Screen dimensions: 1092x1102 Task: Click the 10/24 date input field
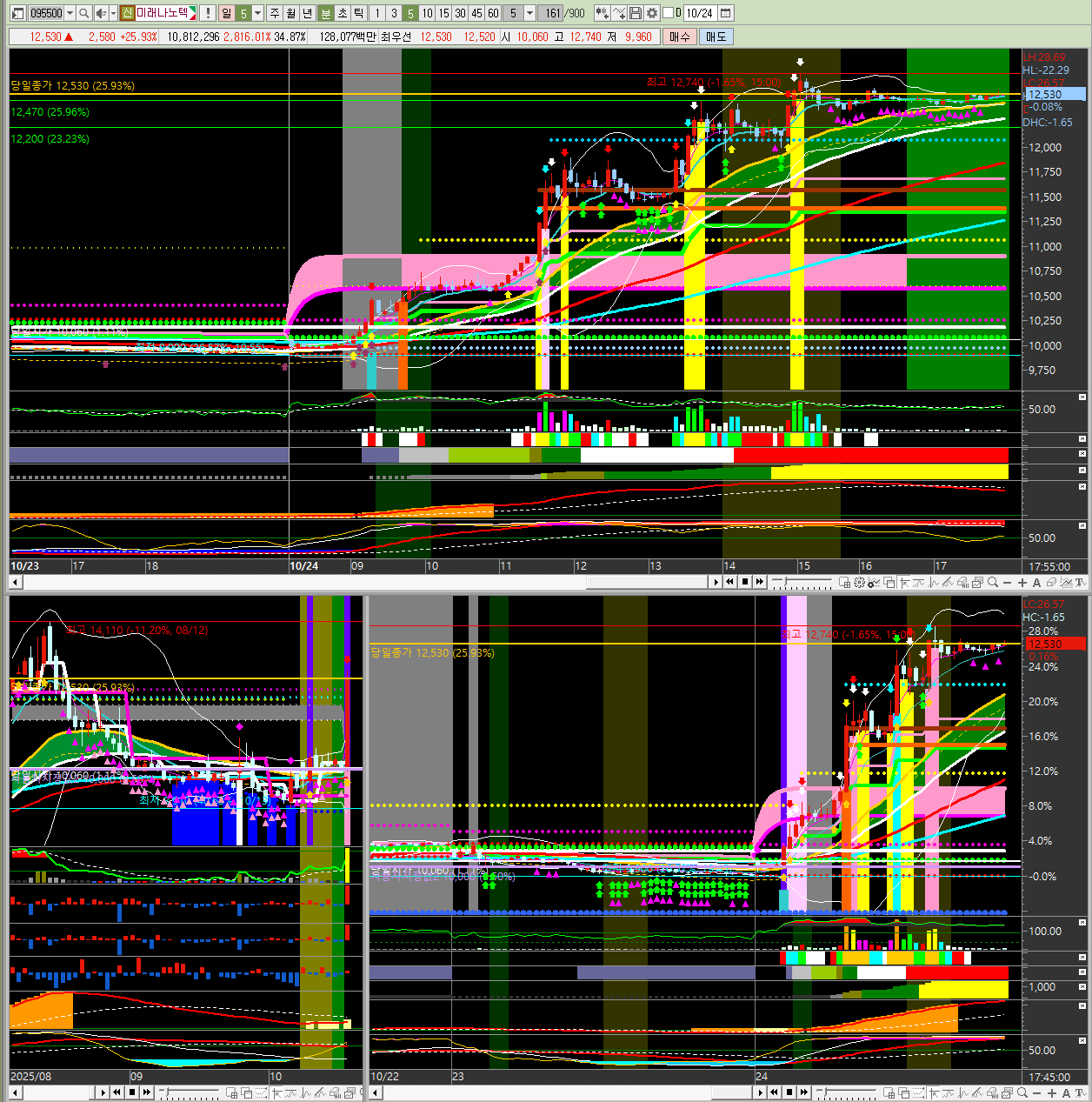pos(700,13)
